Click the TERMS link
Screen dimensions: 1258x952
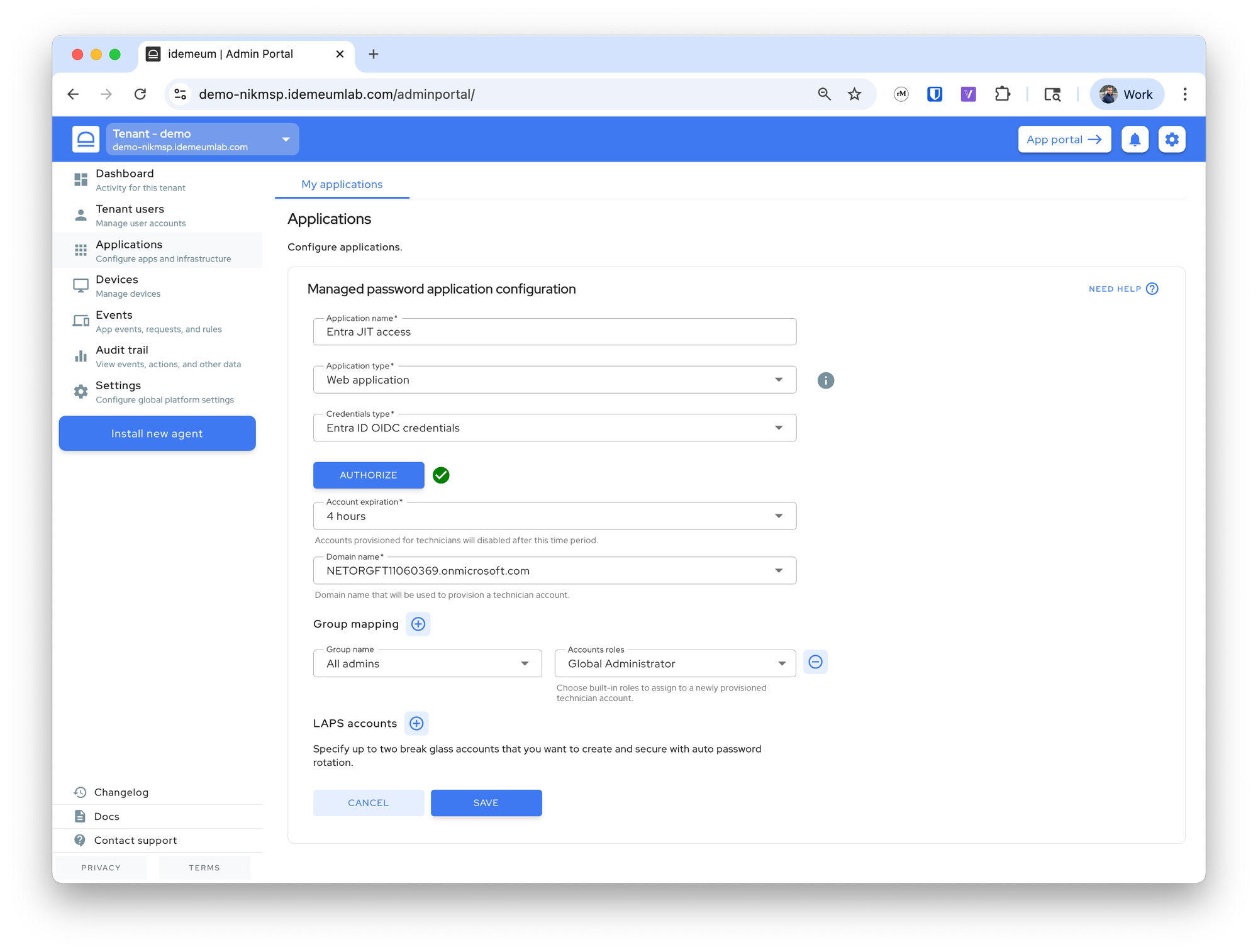click(204, 868)
